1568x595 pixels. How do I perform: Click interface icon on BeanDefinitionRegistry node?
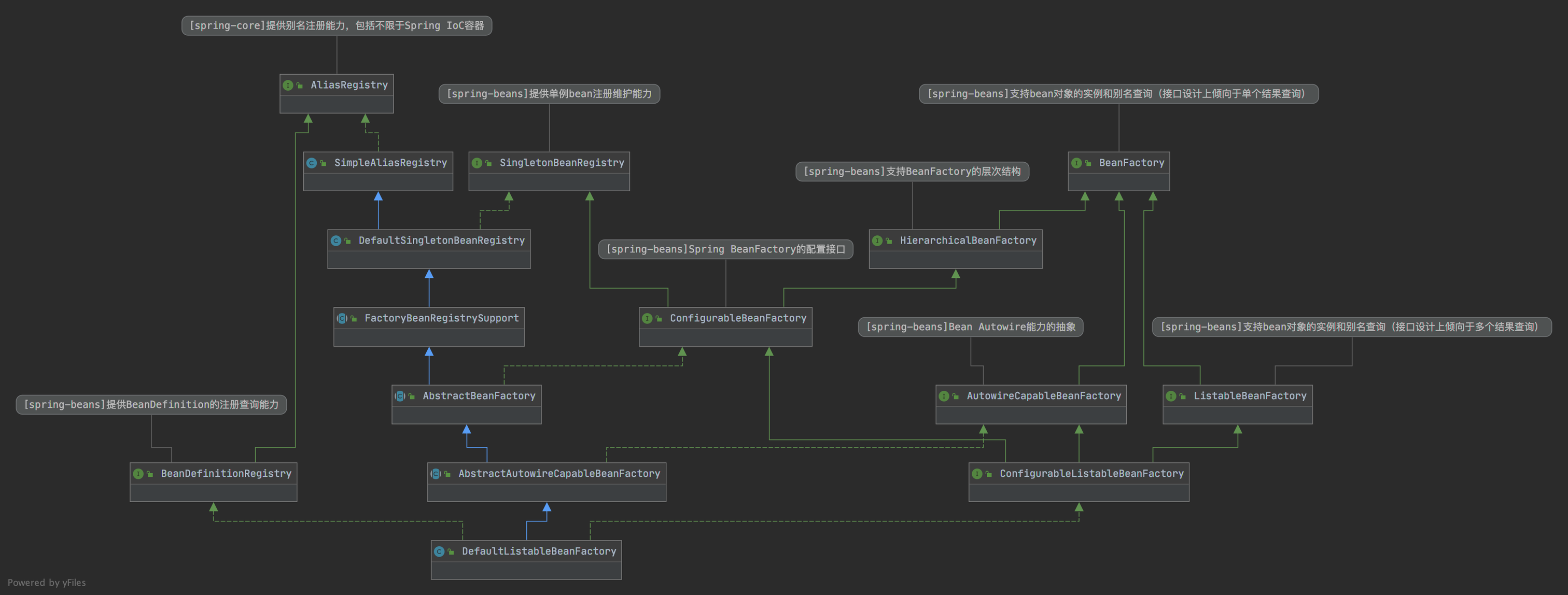point(138,474)
